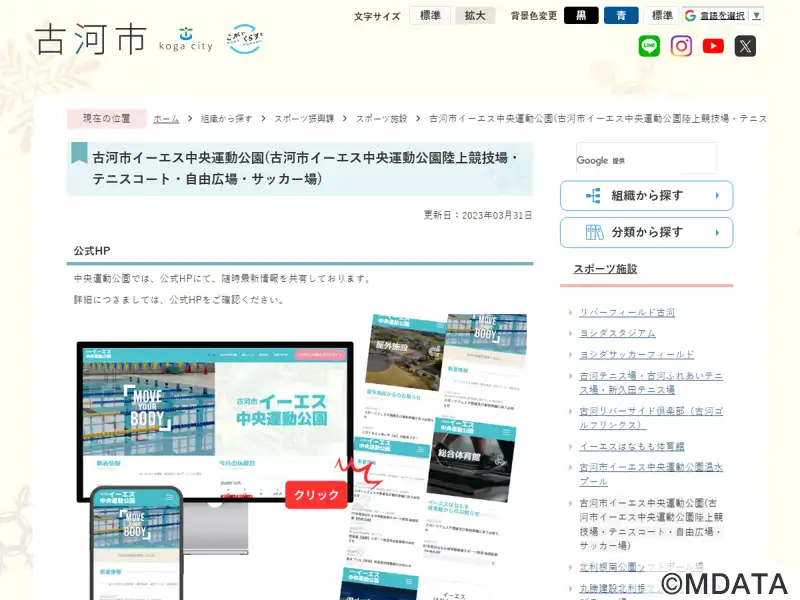This screenshot has height=600, width=800.
Task: Go to ホーム in the breadcrumb
Action: (x=166, y=119)
